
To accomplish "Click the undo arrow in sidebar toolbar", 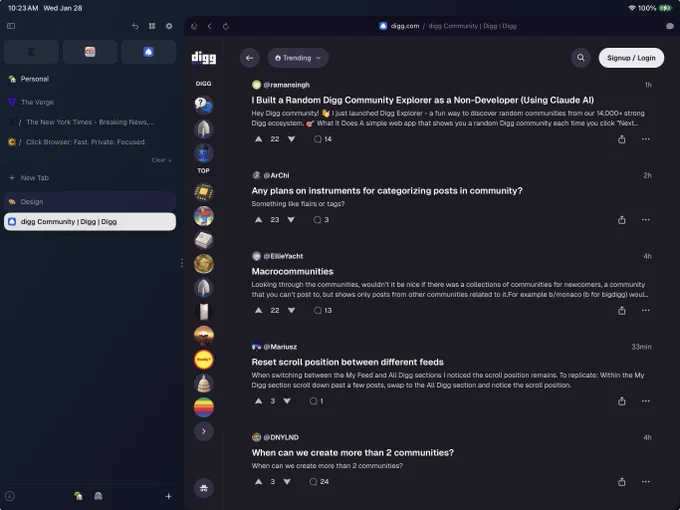I will 135,26.
